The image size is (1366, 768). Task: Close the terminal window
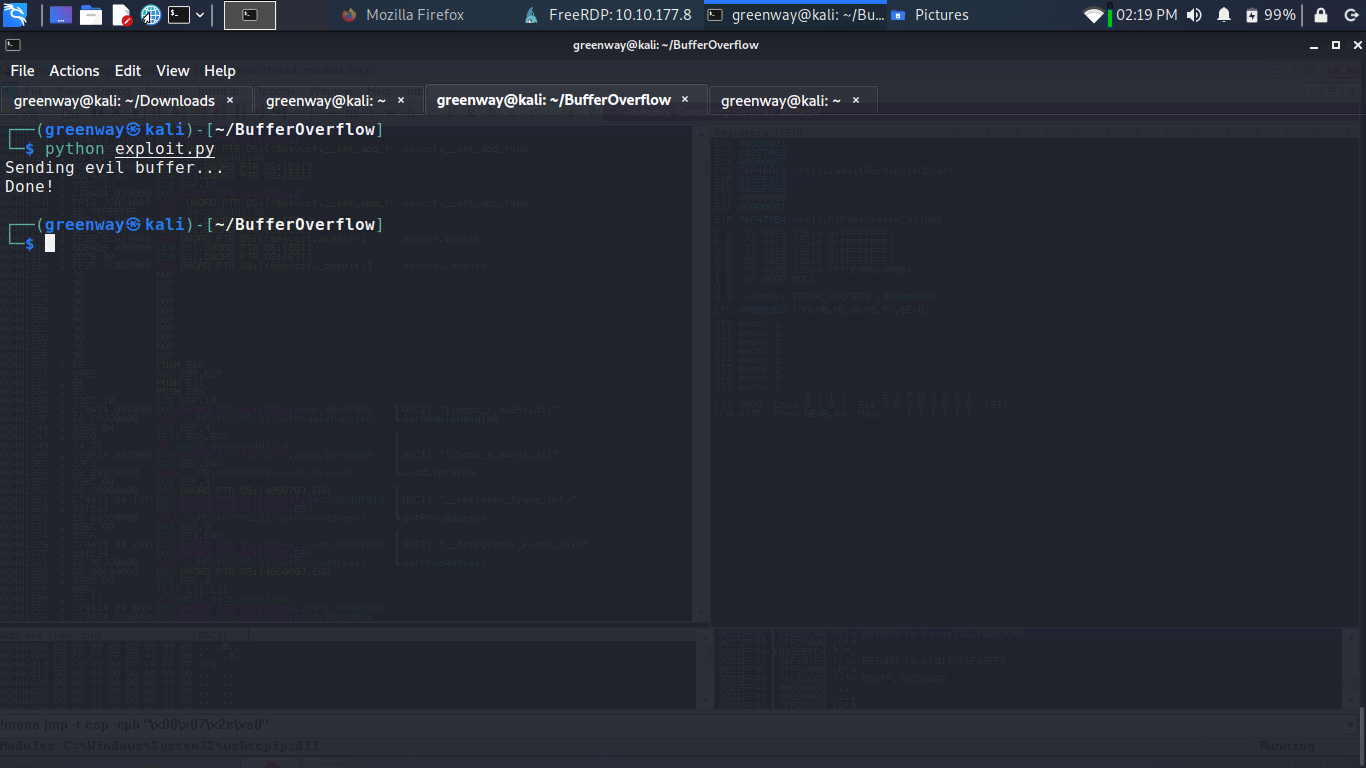(x=1356, y=45)
